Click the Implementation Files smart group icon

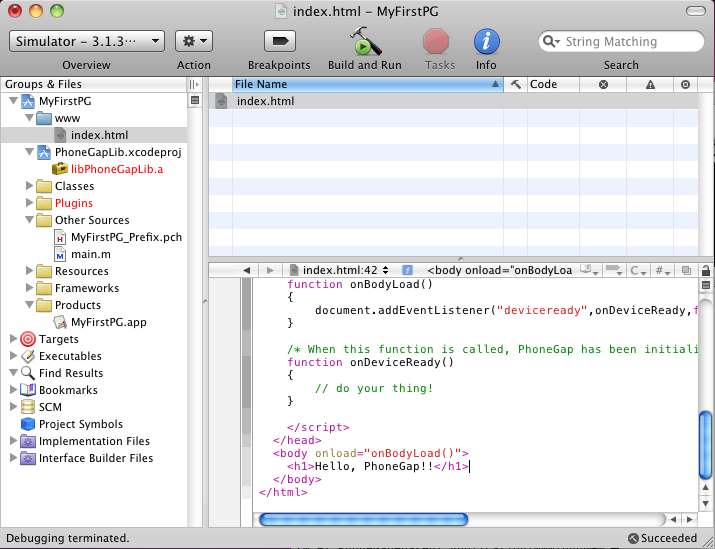point(28,441)
